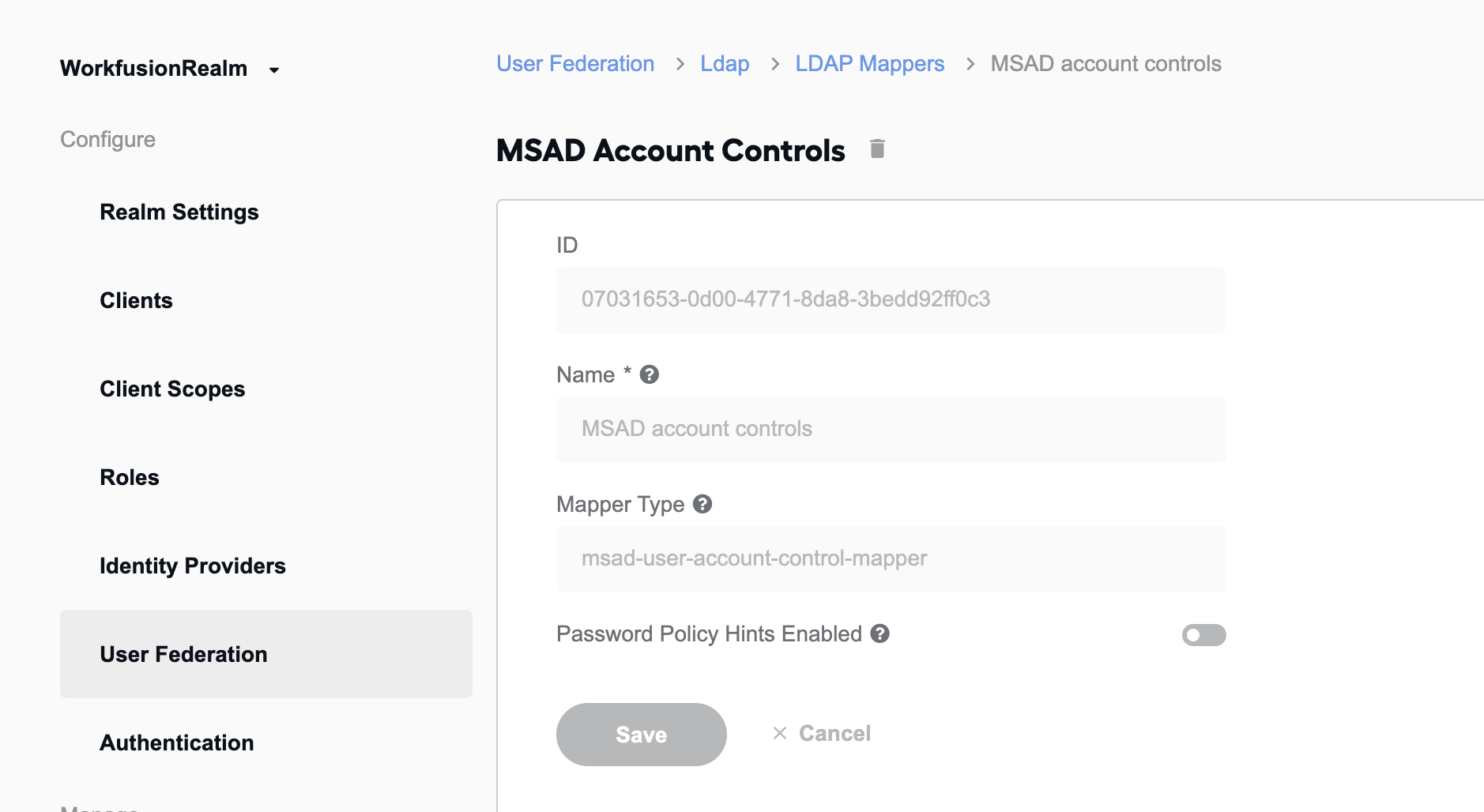This screenshot has height=812, width=1484.
Task: Click the X icon beside Cancel
Action: [x=780, y=733]
